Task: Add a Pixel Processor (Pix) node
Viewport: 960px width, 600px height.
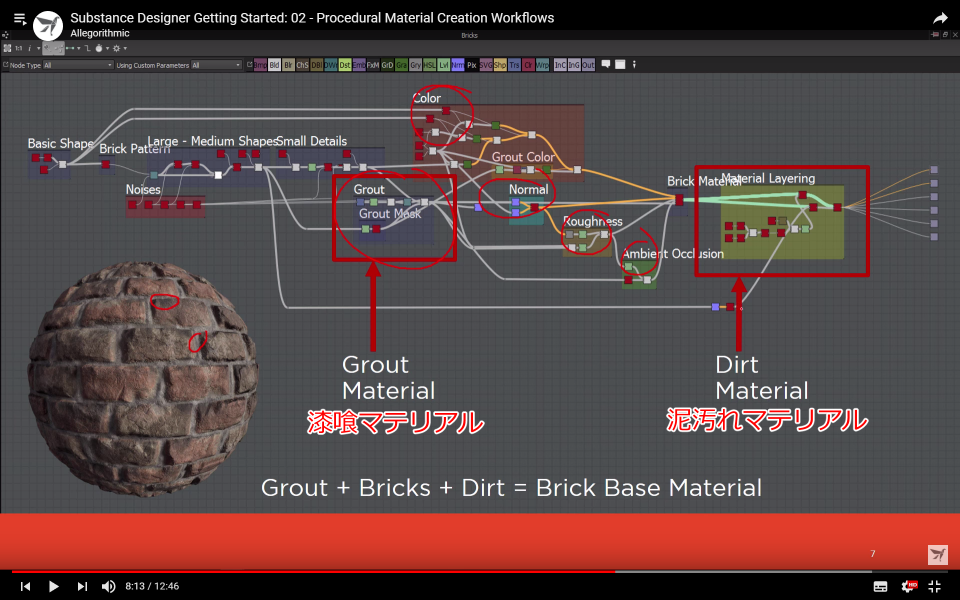Action: pyautogui.click(x=471, y=65)
